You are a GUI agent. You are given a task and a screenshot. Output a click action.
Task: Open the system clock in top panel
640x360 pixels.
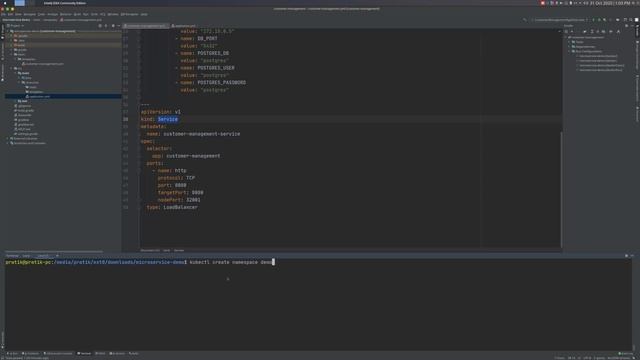click(609, 3)
